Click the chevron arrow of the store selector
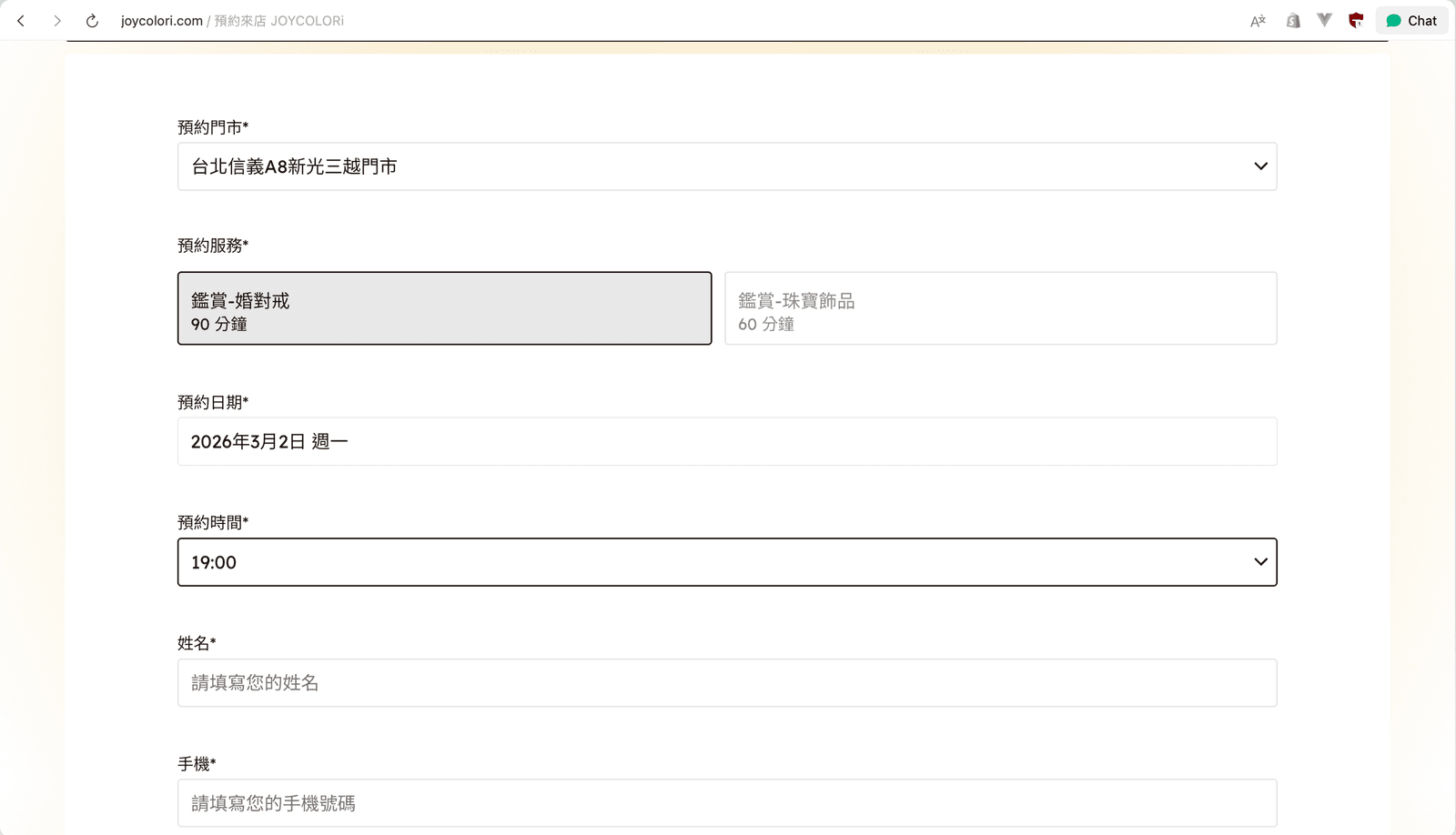Image resolution: width=1456 pixels, height=835 pixels. coord(1260,166)
